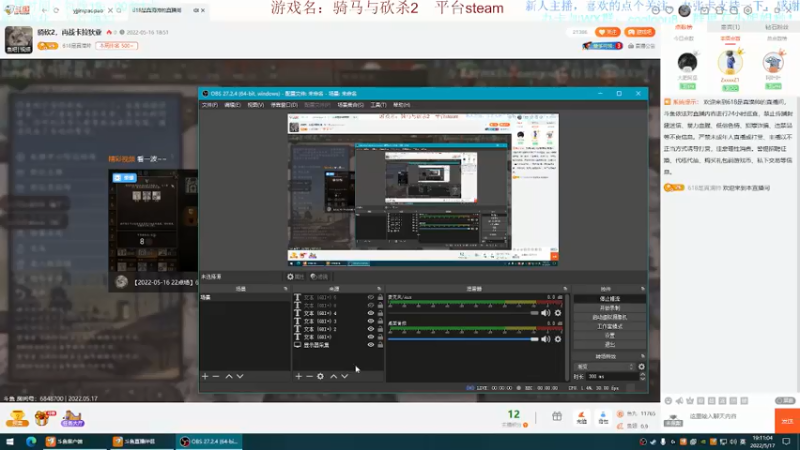Open source properties gear in sources toolbar
800x450 pixels.
320,377
